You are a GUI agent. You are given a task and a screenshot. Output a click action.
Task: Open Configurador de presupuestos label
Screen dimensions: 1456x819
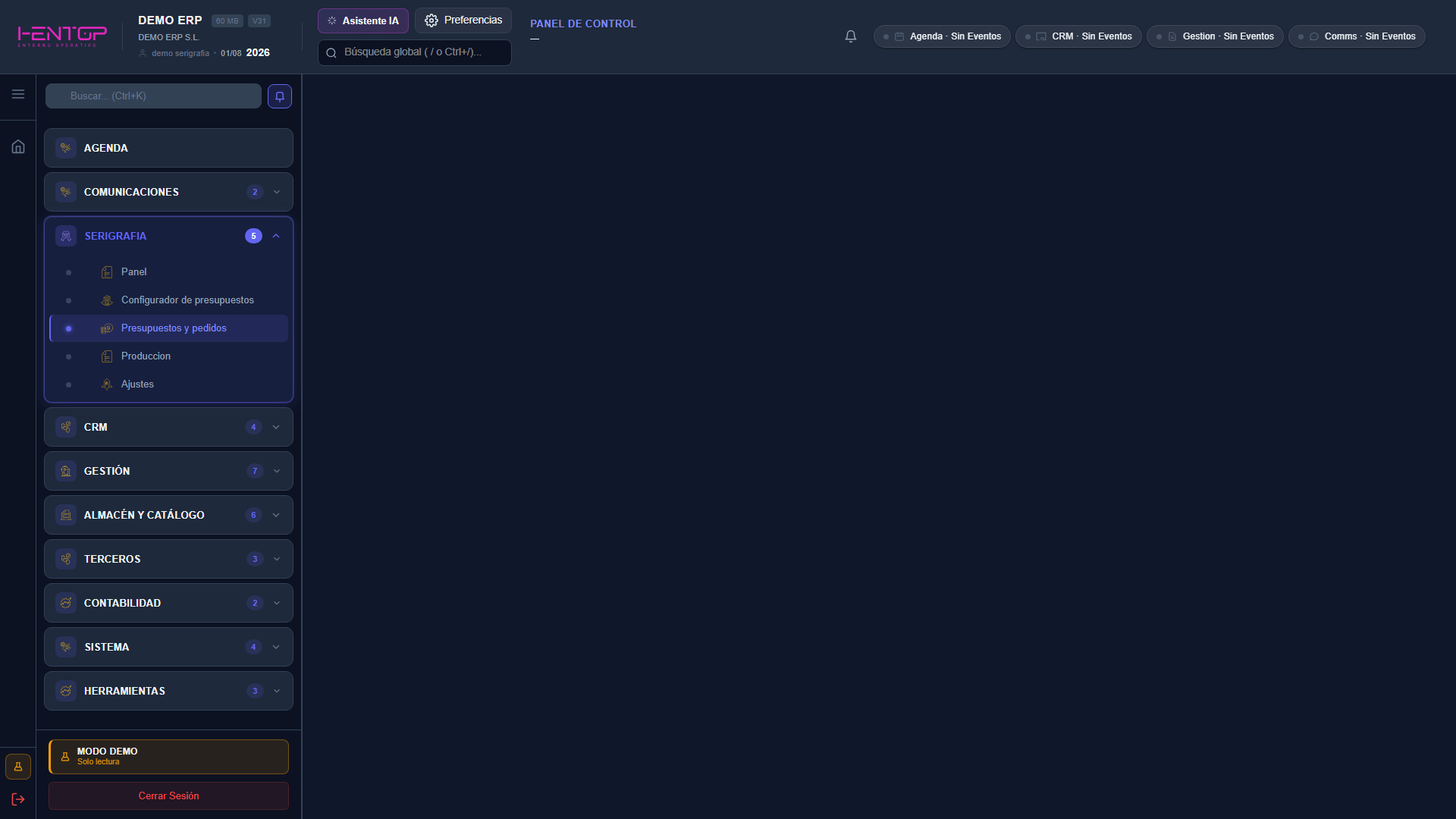(x=187, y=300)
